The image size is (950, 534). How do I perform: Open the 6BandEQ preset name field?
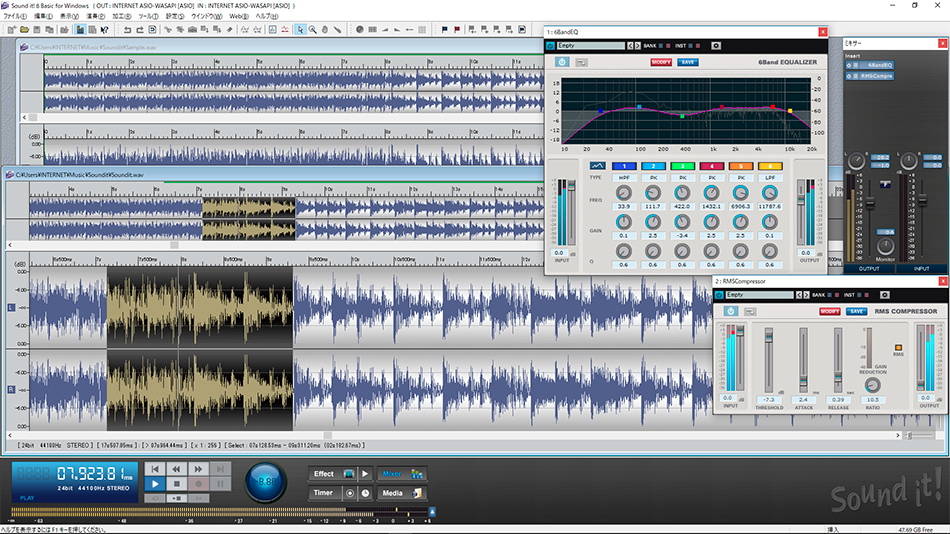(x=590, y=45)
